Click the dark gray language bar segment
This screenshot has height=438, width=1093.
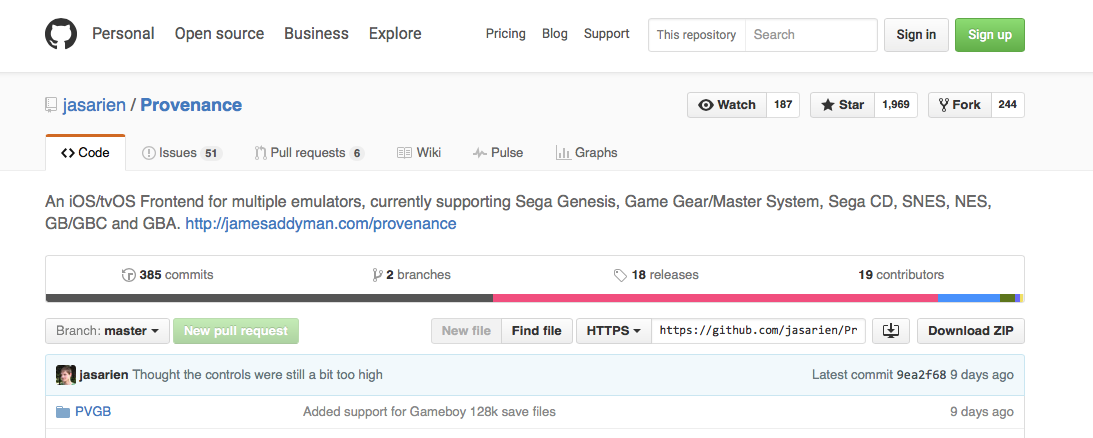point(269,298)
